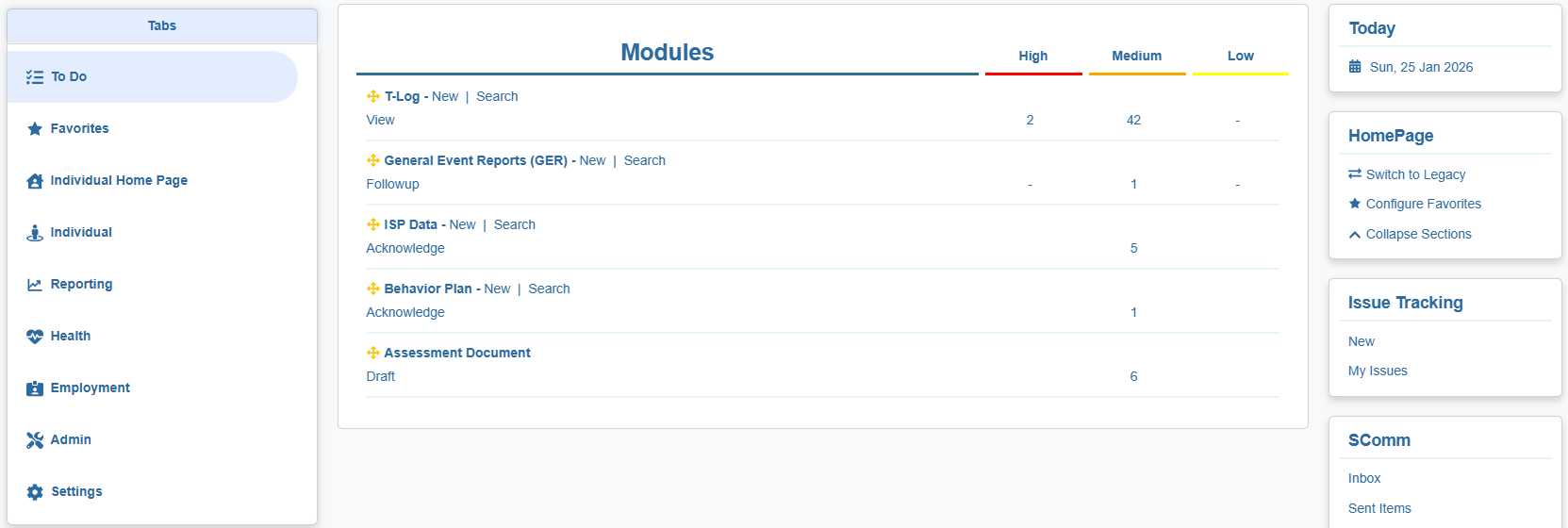Screen dimensions: 1568x528
Task: Collapse Sections on the homepage
Action: [1418, 234]
